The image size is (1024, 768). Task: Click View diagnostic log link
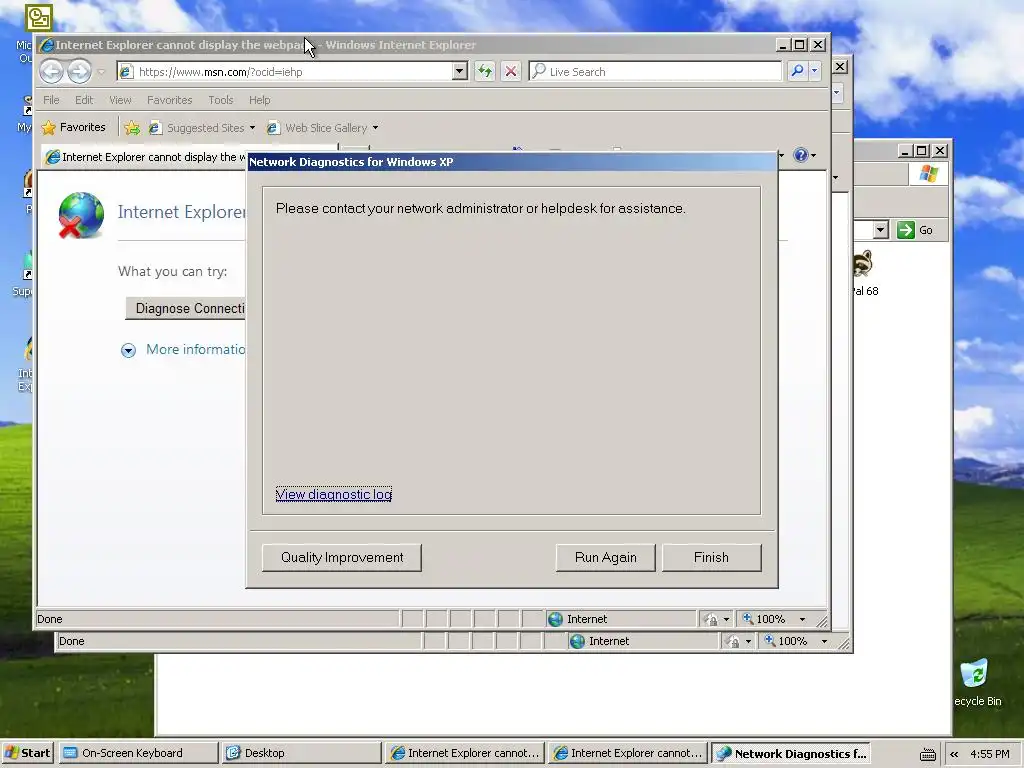coord(334,494)
